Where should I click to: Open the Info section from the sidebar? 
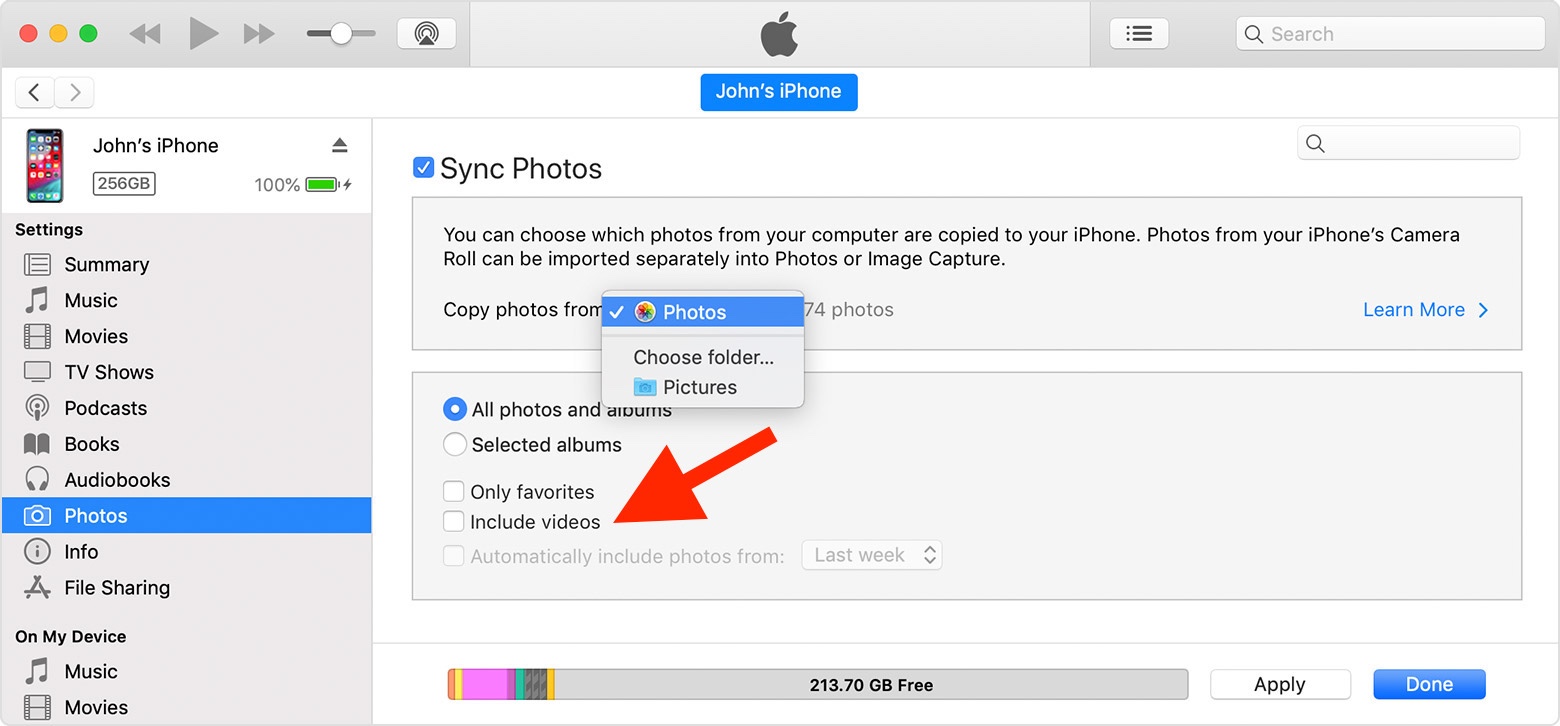[79, 551]
